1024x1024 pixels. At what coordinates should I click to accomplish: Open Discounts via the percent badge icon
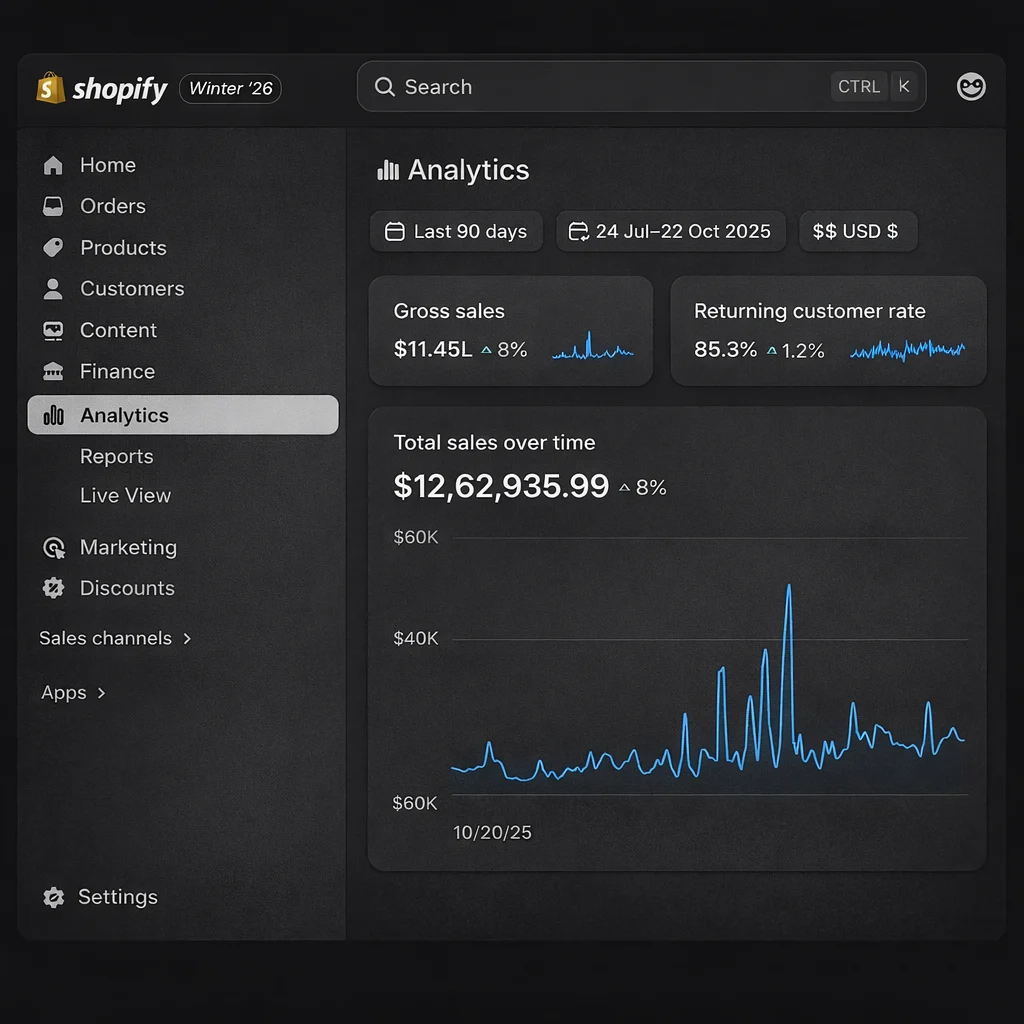[x=53, y=589]
